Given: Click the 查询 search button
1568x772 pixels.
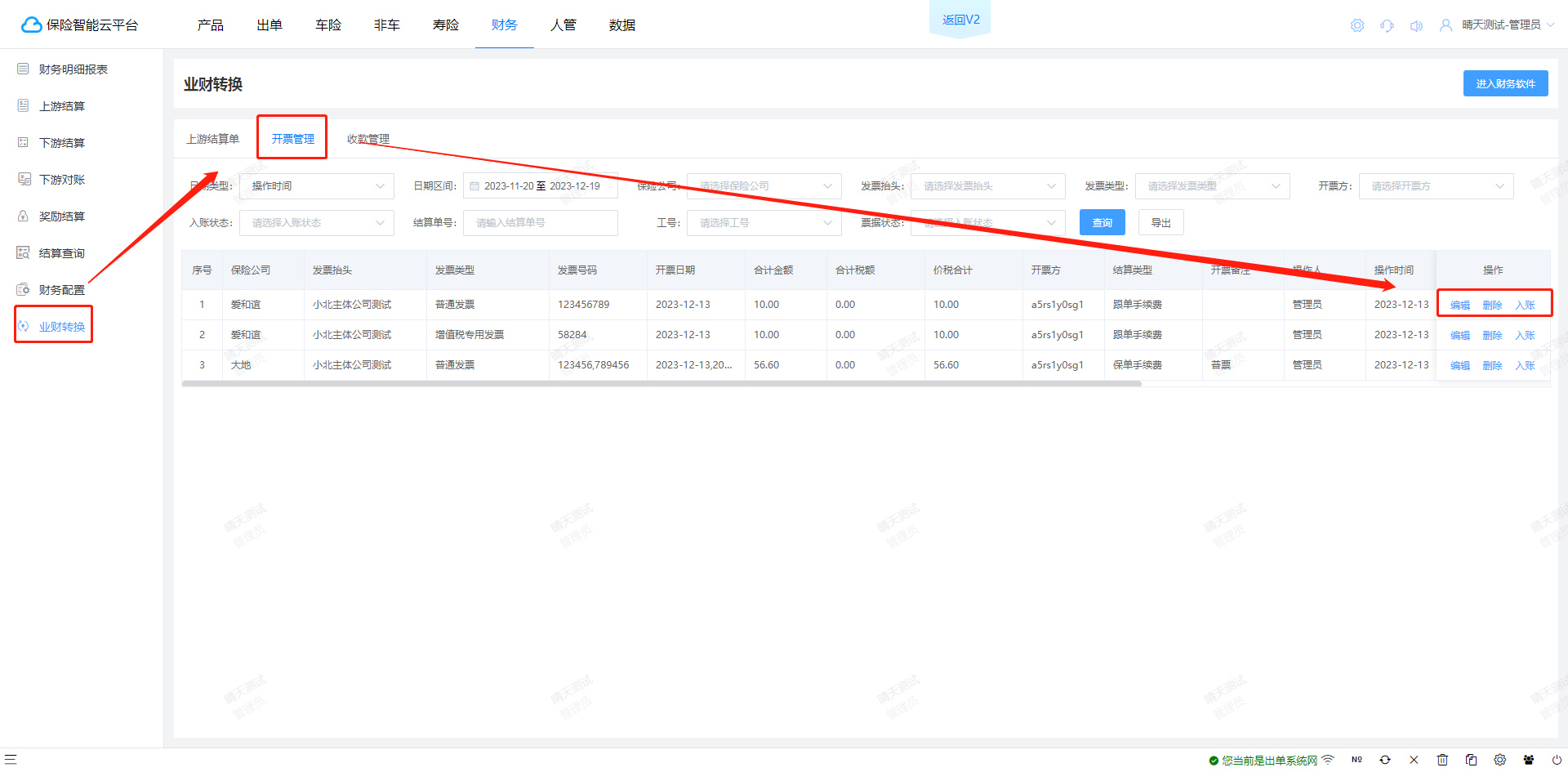Looking at the screenshot, I should [1102, 223].
